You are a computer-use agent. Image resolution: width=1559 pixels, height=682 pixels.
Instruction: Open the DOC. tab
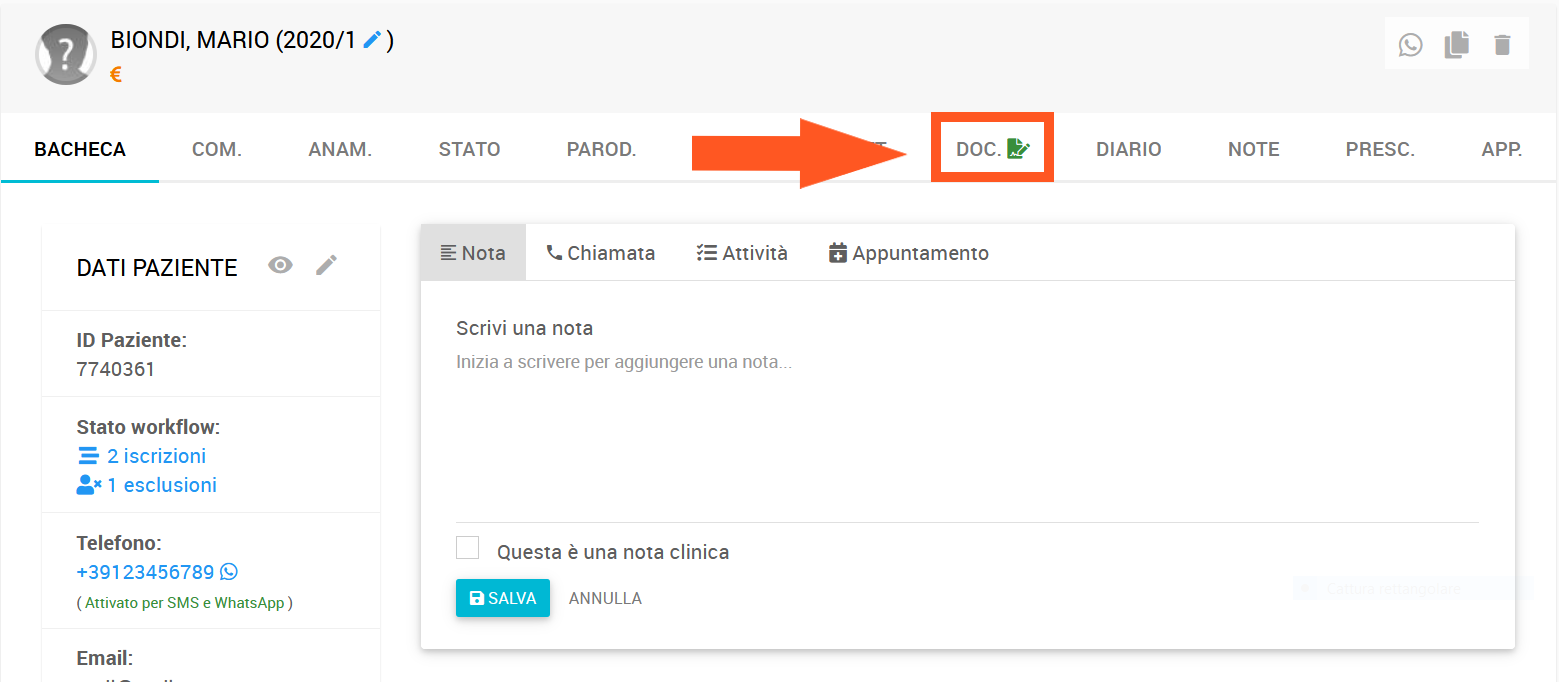pyautogui.click(x=992, y=149)
